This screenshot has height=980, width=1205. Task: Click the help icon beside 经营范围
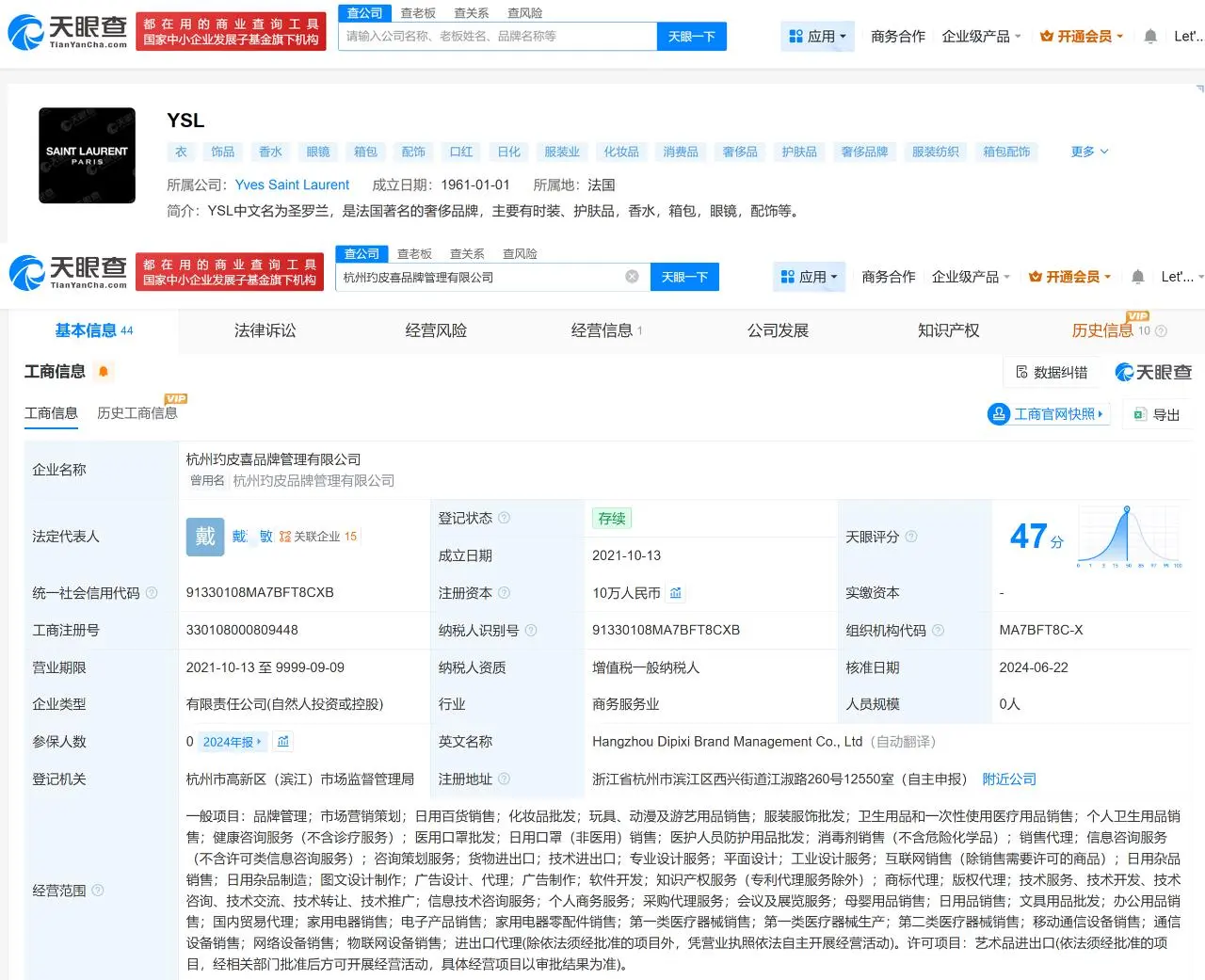[98, 891]
